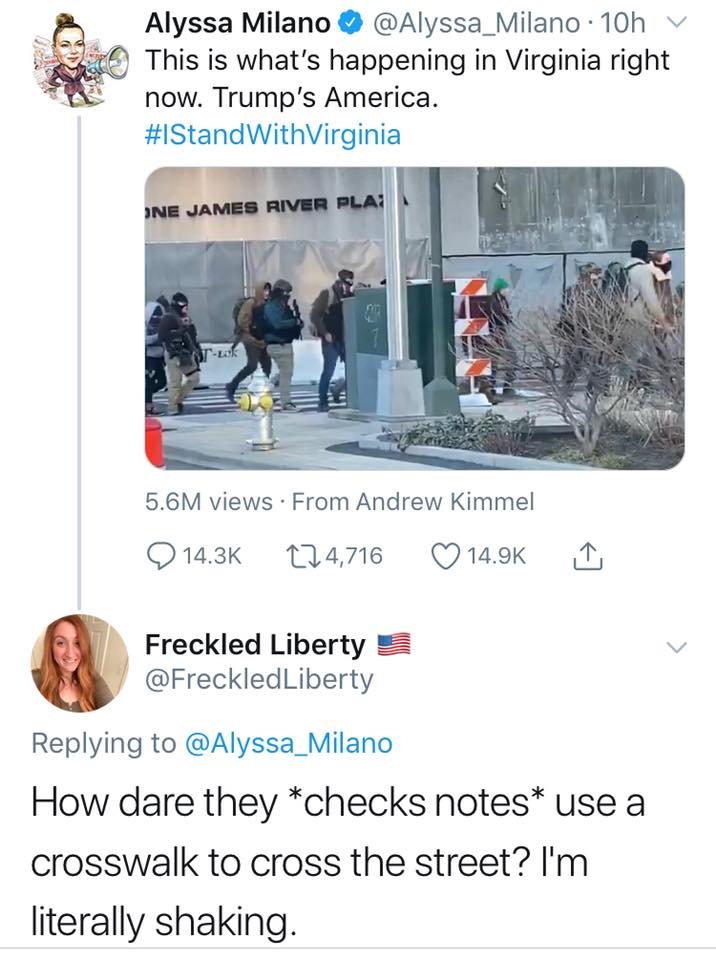This screenshot has height=960, width=716.
Task: Open Alyssa Milano's cartoon avatar
Action: [x=80, y=60]
